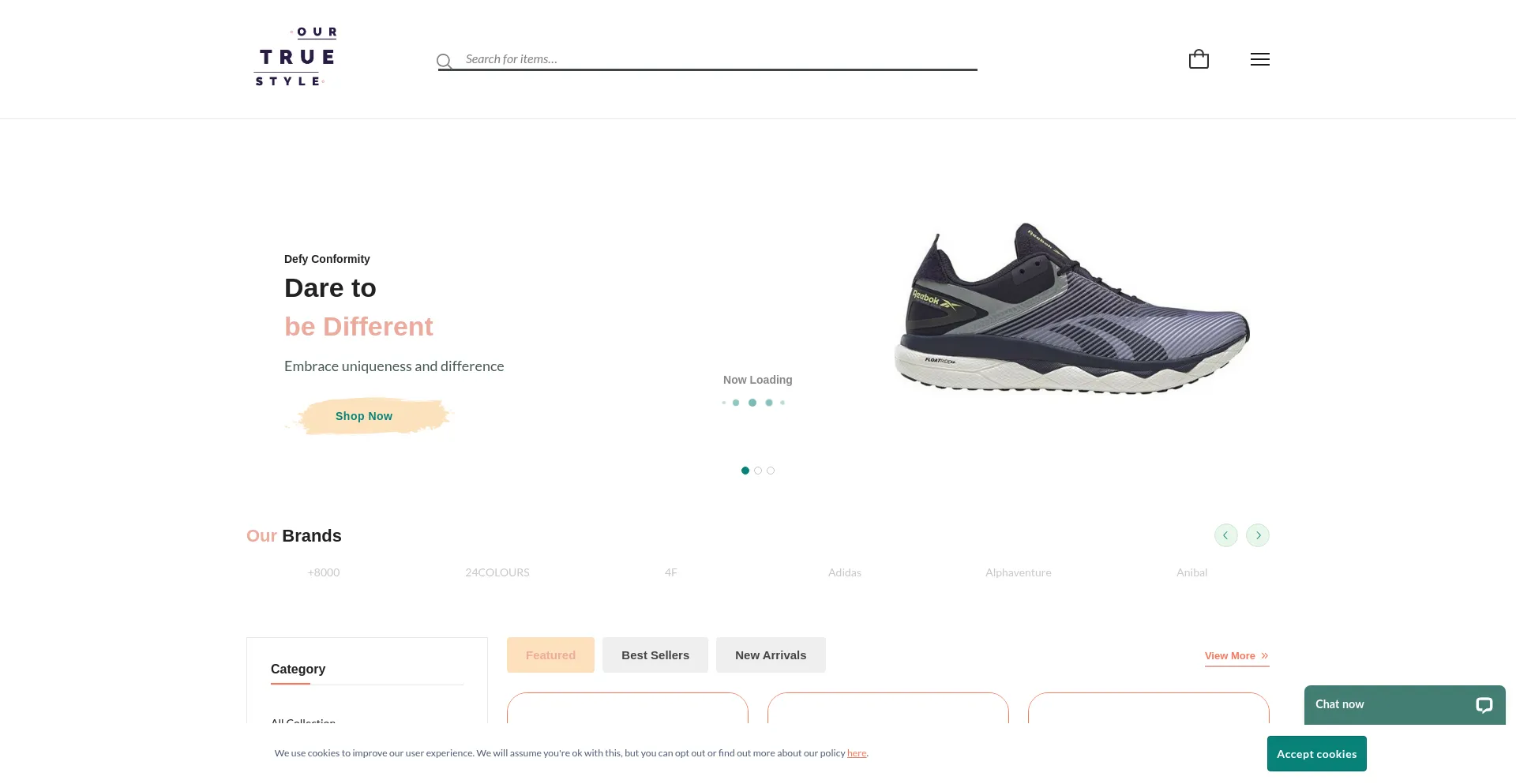Viewport: 1516px width, 784px height.
Task: Open the 24COLOURS brand
Action: 497,572
